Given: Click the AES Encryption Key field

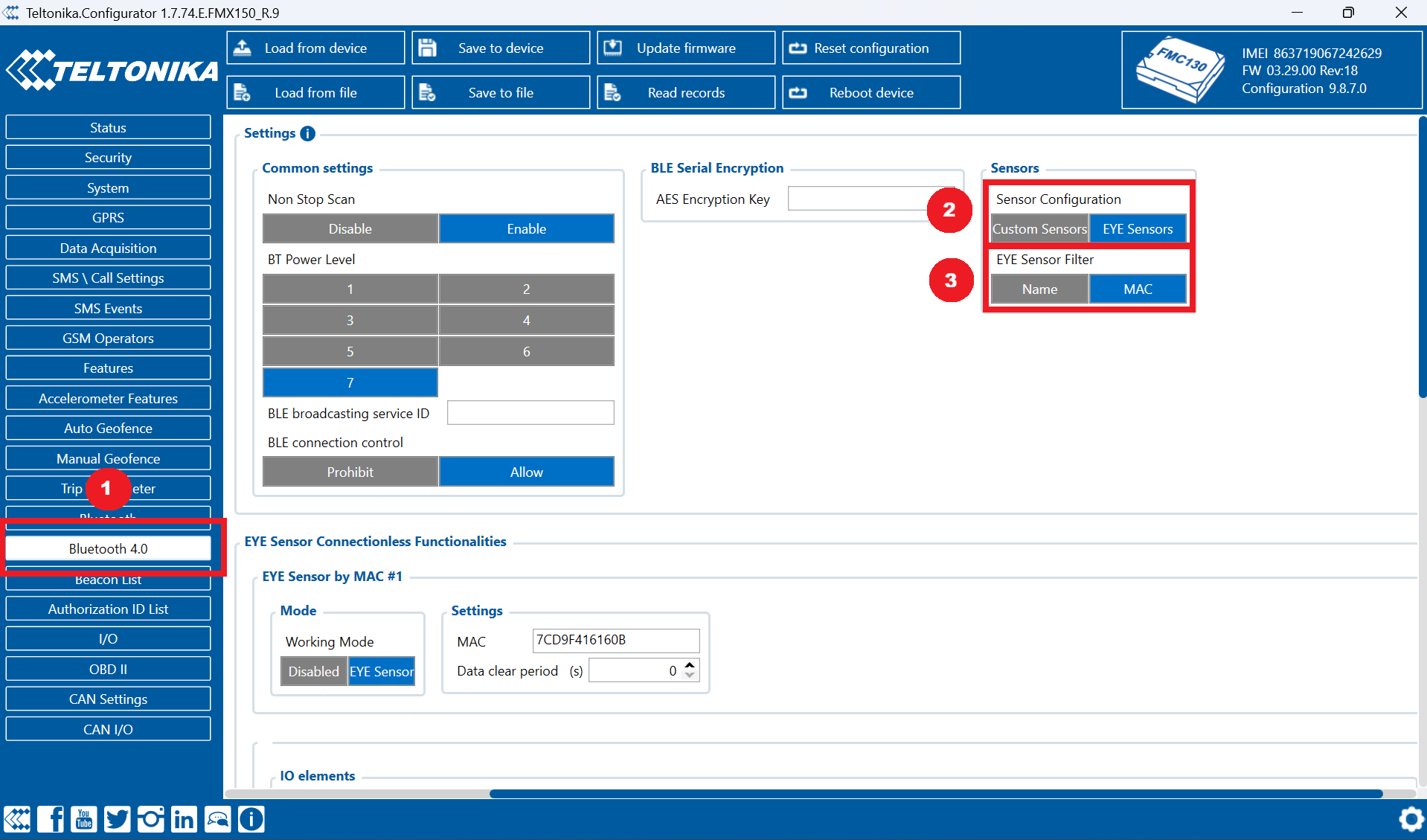Looking at the screenshot, I should point(856,199).
